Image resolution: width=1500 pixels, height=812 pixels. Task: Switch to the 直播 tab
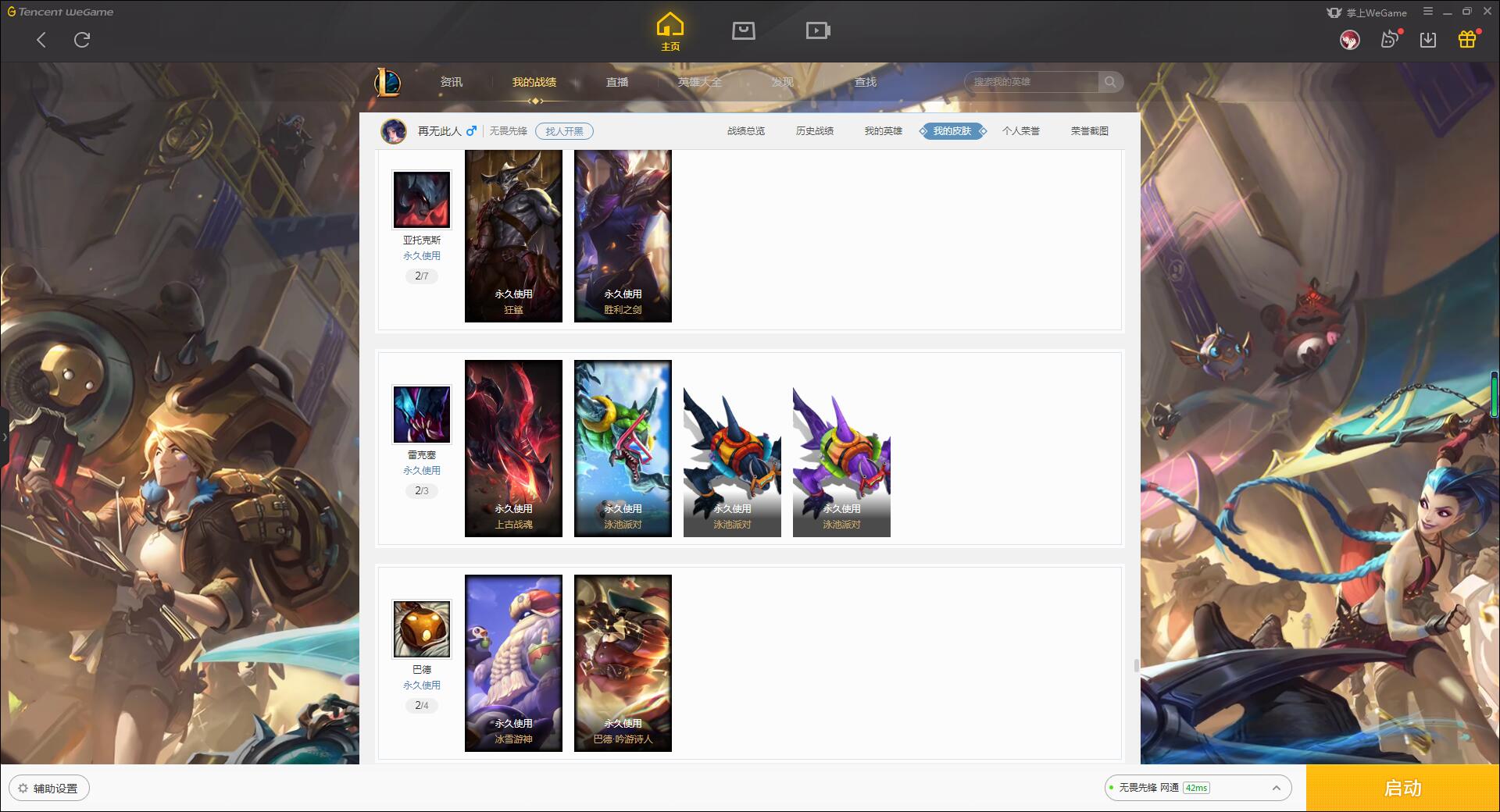617,82
